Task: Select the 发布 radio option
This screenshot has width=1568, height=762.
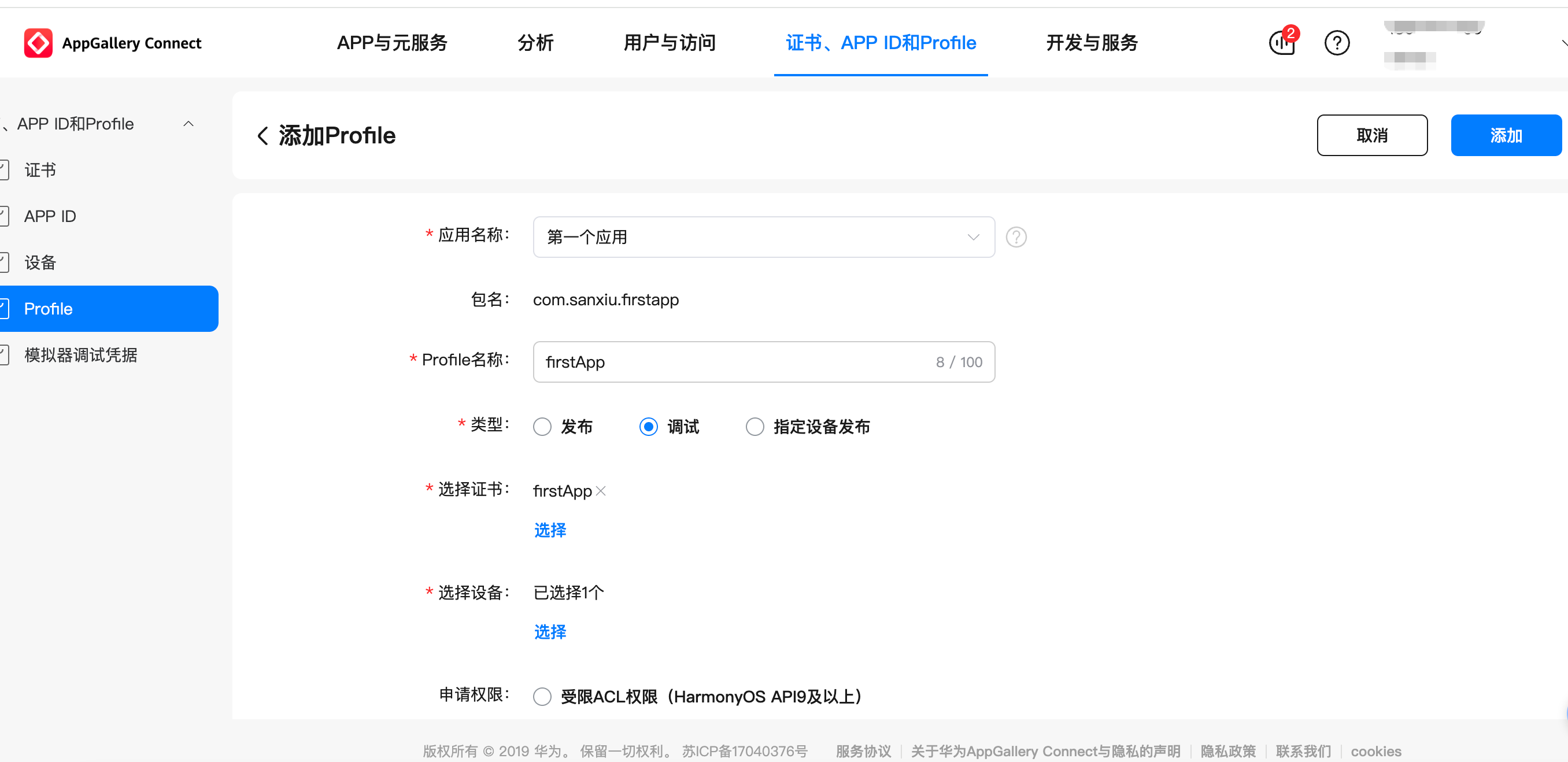Action: 542,427
